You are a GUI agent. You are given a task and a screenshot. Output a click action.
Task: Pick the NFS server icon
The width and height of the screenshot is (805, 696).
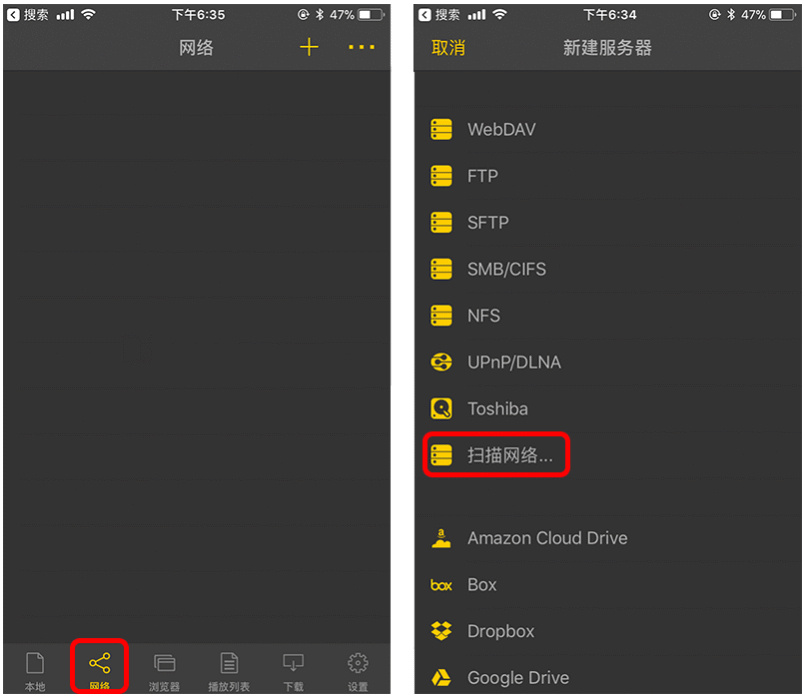[x=441, y=316]
